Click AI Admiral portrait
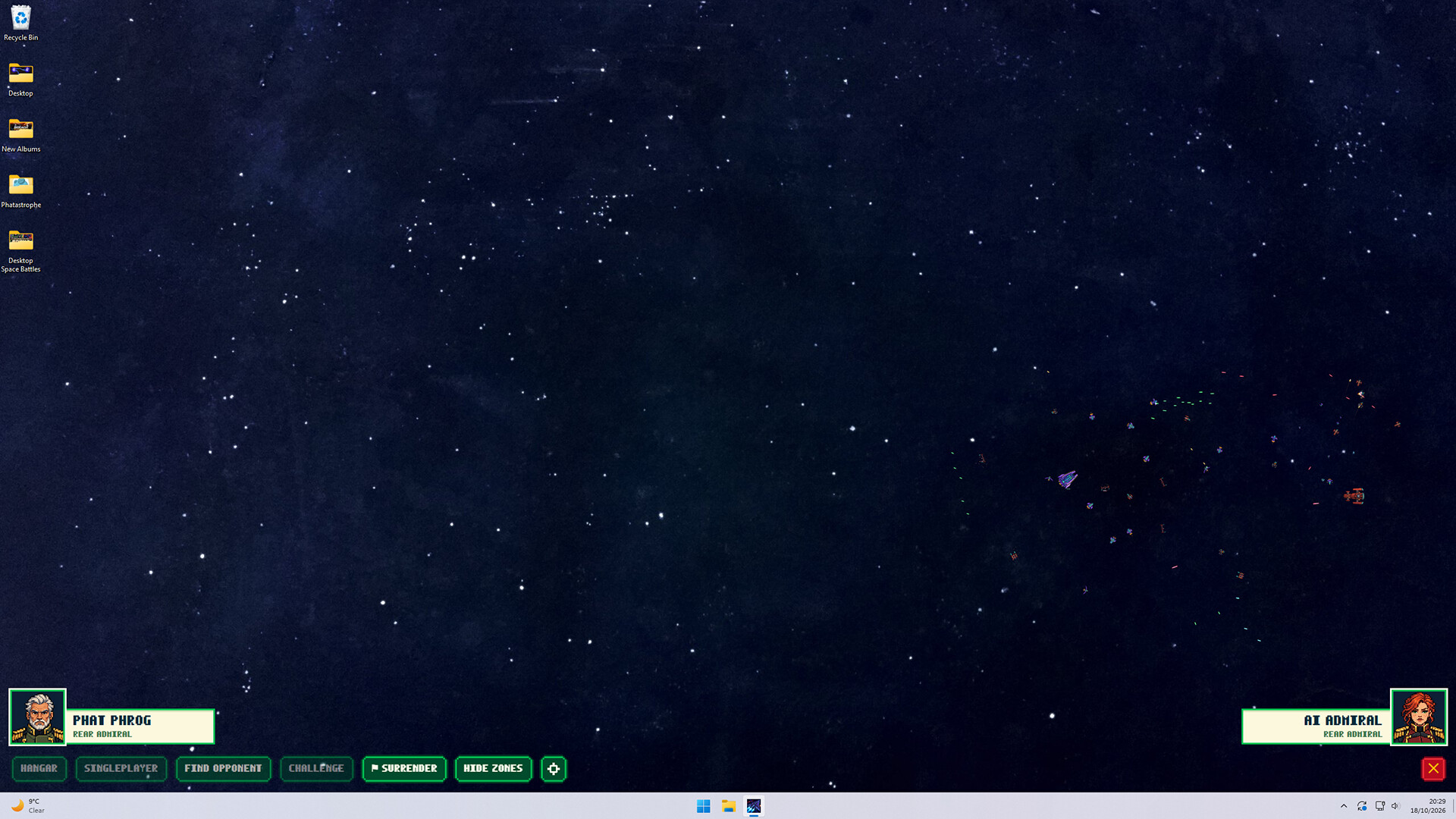The image size is (1456, 819). 1419,717
